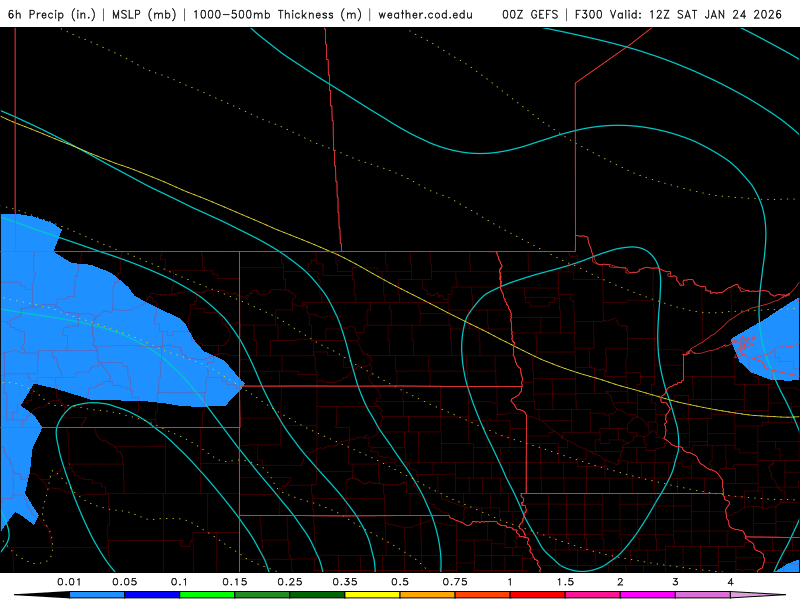Click the '0.01' legend value

[x=69, y=582]
